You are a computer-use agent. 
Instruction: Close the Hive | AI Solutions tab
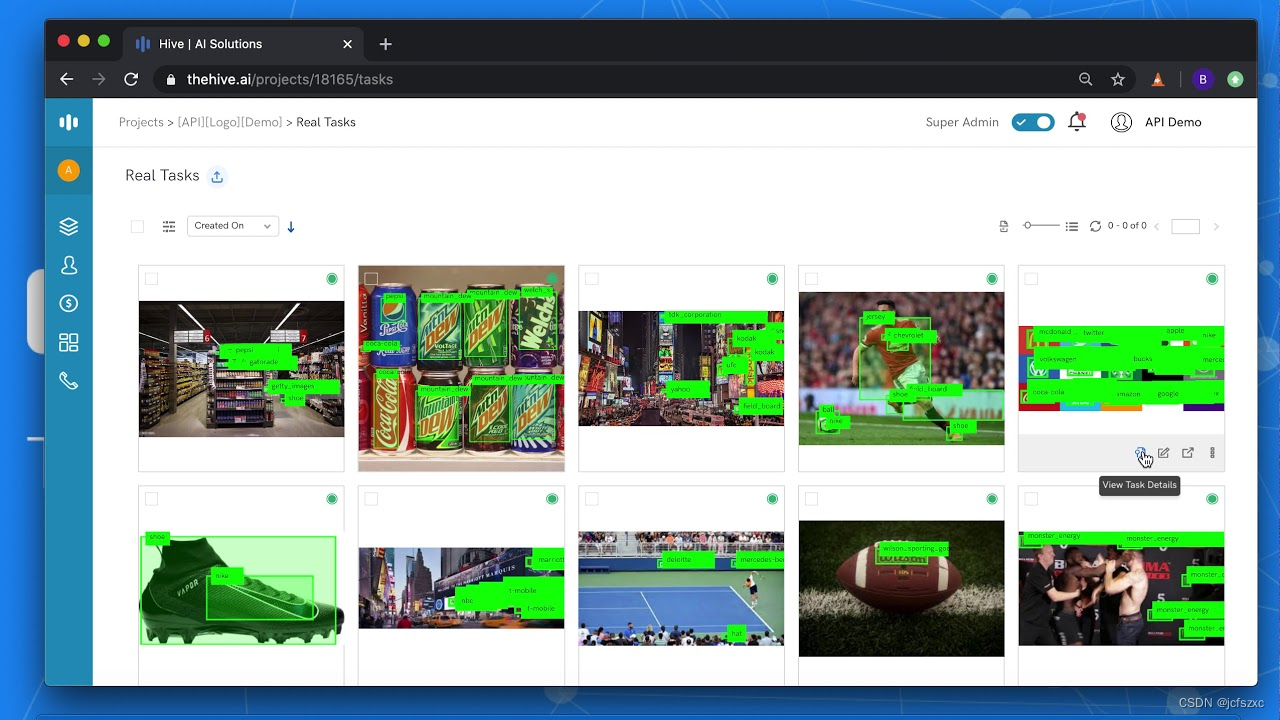(x=347, y=44)
